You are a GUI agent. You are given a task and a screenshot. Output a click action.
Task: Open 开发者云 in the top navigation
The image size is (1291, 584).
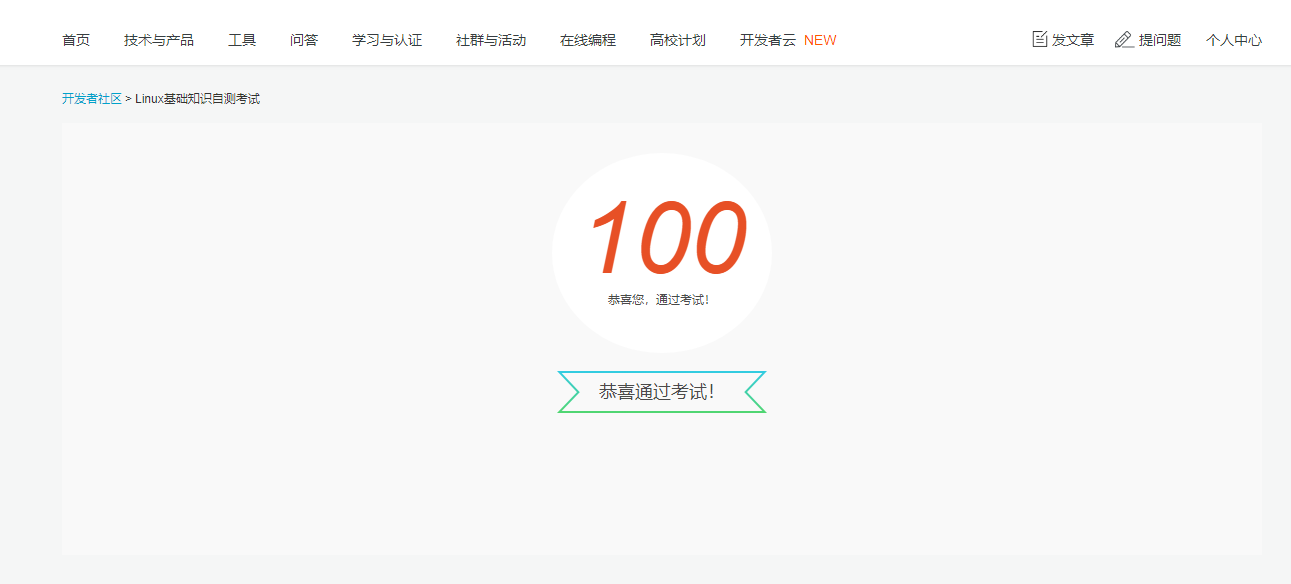[x=768, y=40]
